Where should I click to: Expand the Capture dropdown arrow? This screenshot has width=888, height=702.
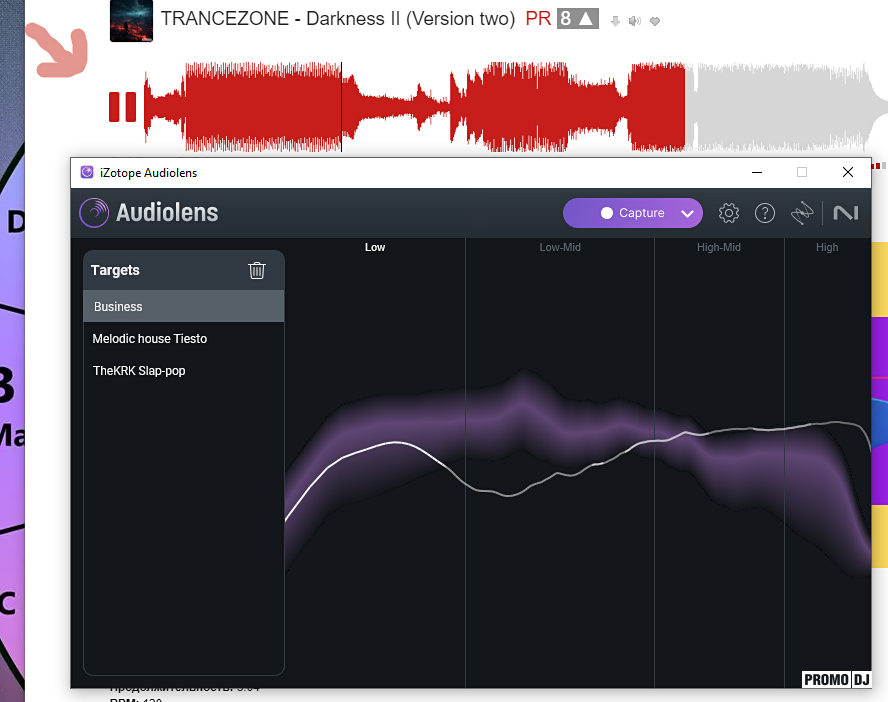pyautogui.click(x=687, y=213)
